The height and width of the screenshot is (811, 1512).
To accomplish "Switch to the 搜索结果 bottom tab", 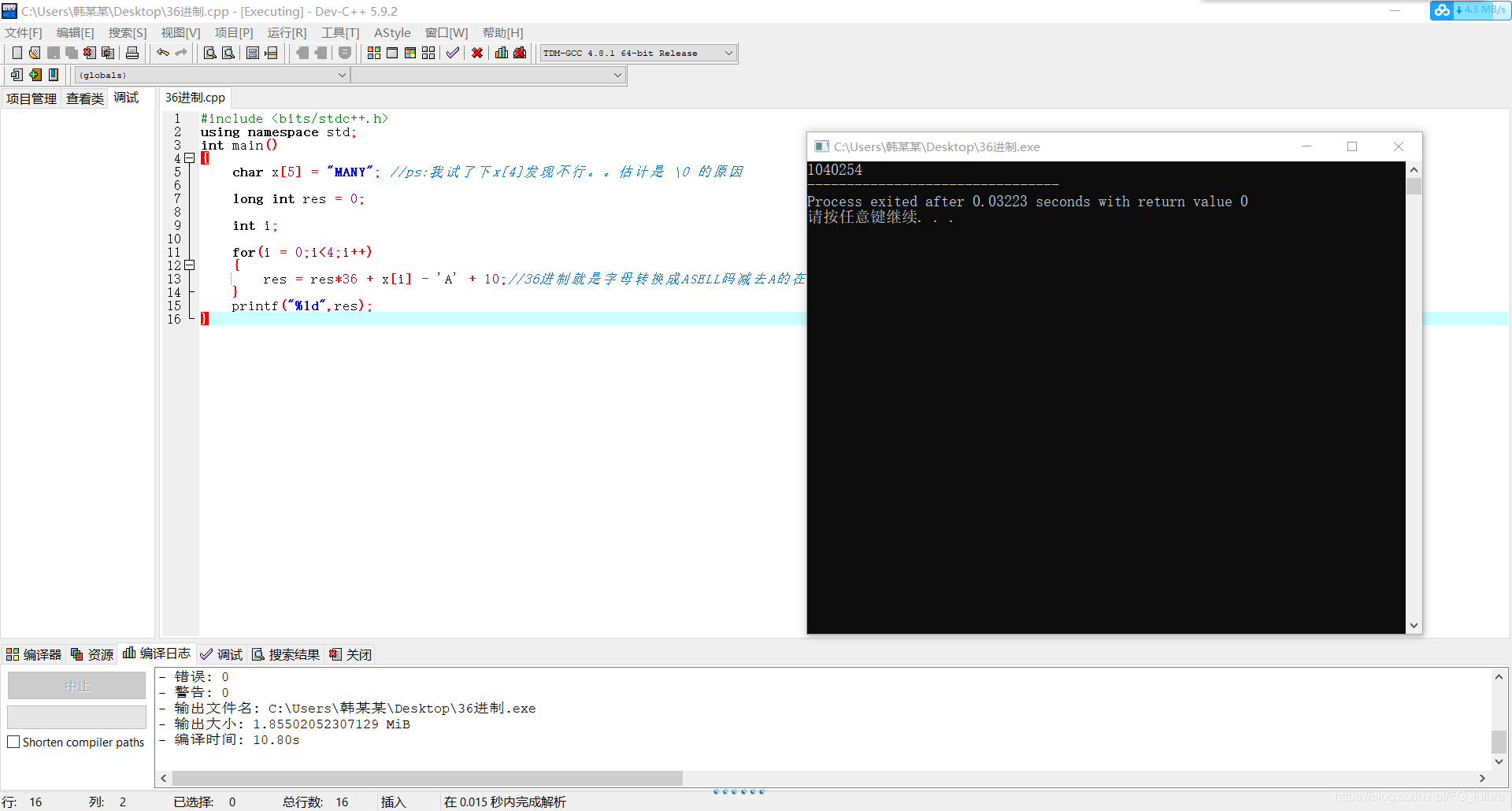I will click(x=286, y=654).
